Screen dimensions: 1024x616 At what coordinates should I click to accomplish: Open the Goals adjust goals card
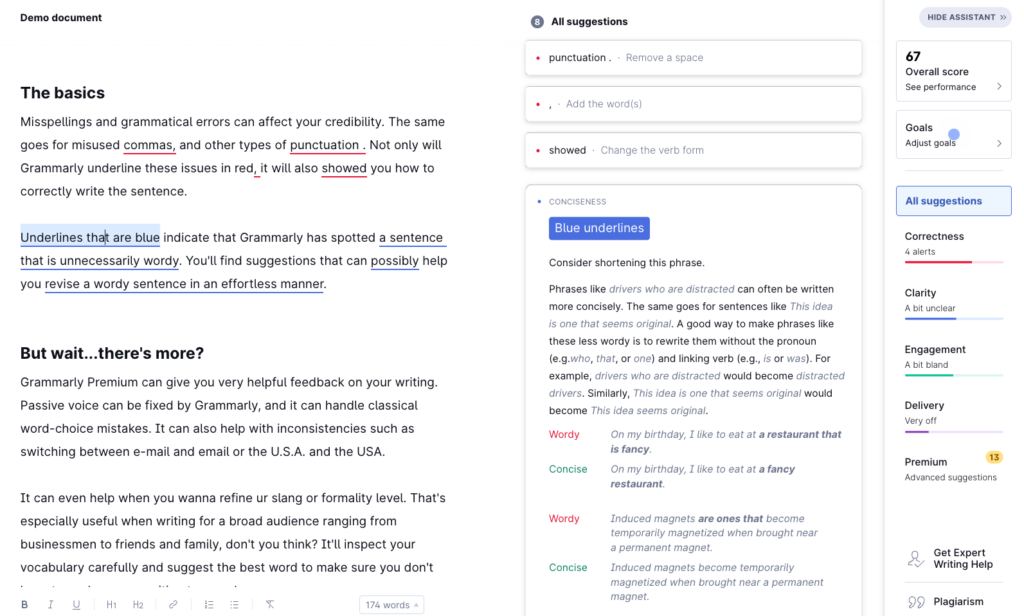[954, 135]
